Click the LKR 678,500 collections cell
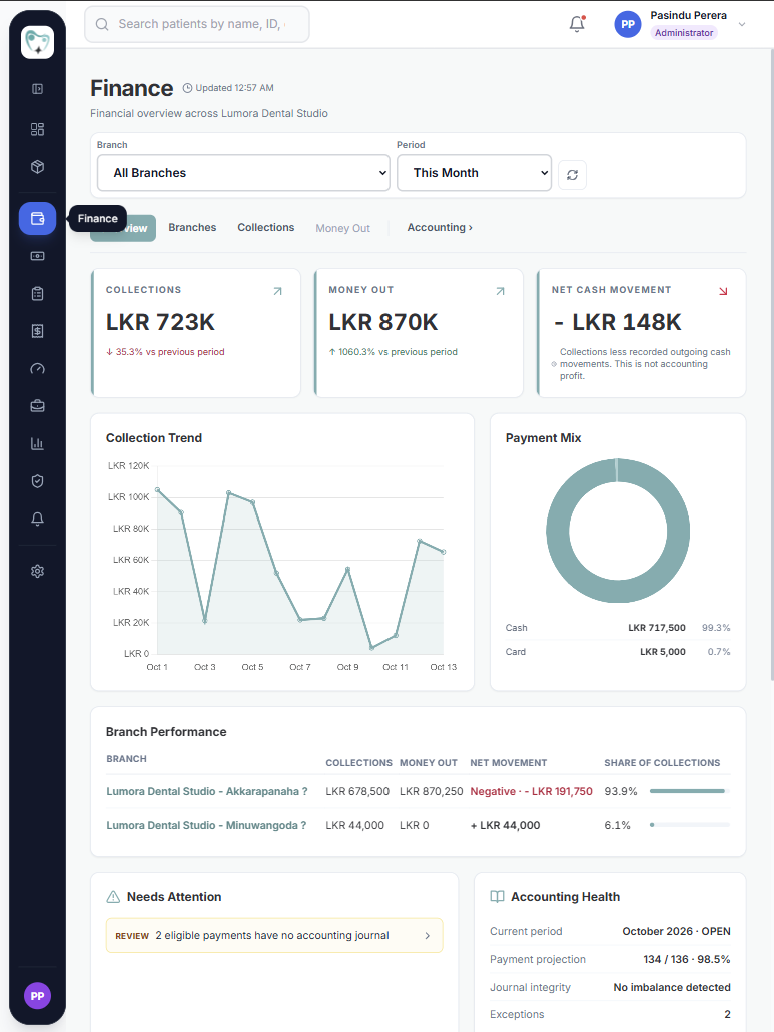 coord(357,791)
